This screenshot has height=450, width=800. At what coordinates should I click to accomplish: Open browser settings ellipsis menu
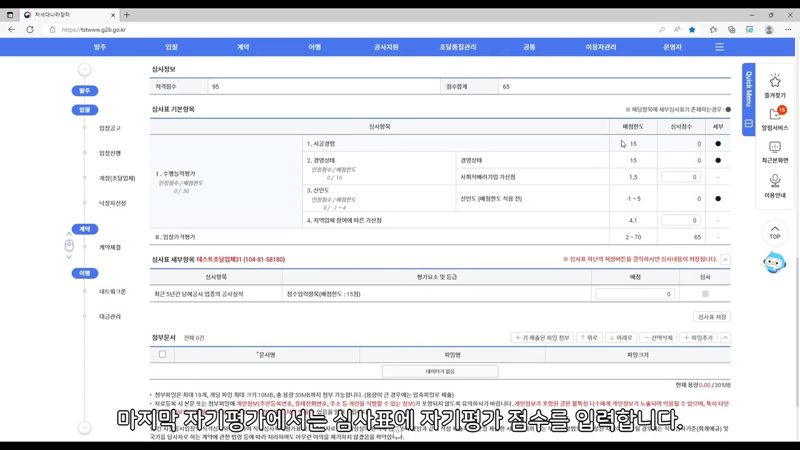[x=788, y=30]
